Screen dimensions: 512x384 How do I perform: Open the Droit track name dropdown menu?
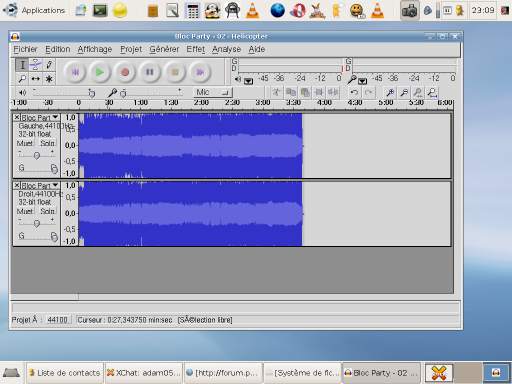[40, 185]
